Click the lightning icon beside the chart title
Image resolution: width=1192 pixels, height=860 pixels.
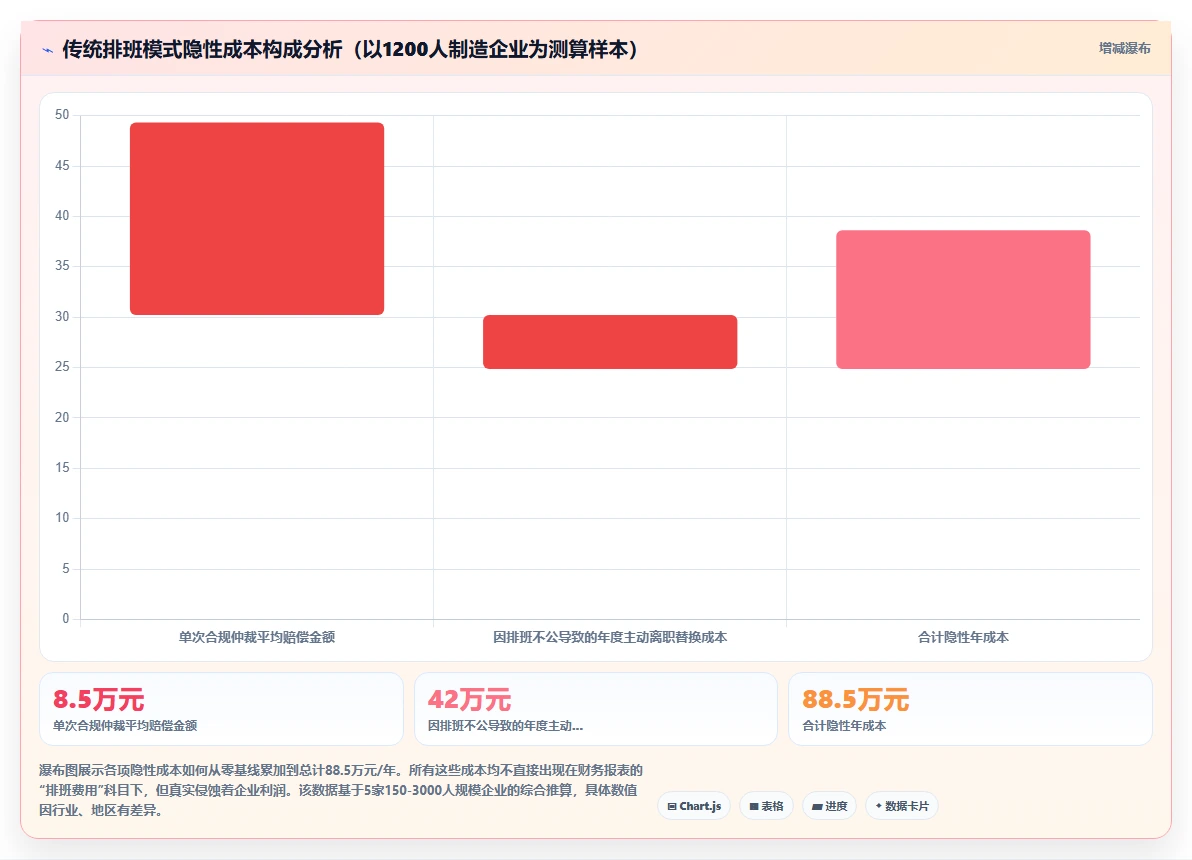pyautogui.click(x=48, y=50)
